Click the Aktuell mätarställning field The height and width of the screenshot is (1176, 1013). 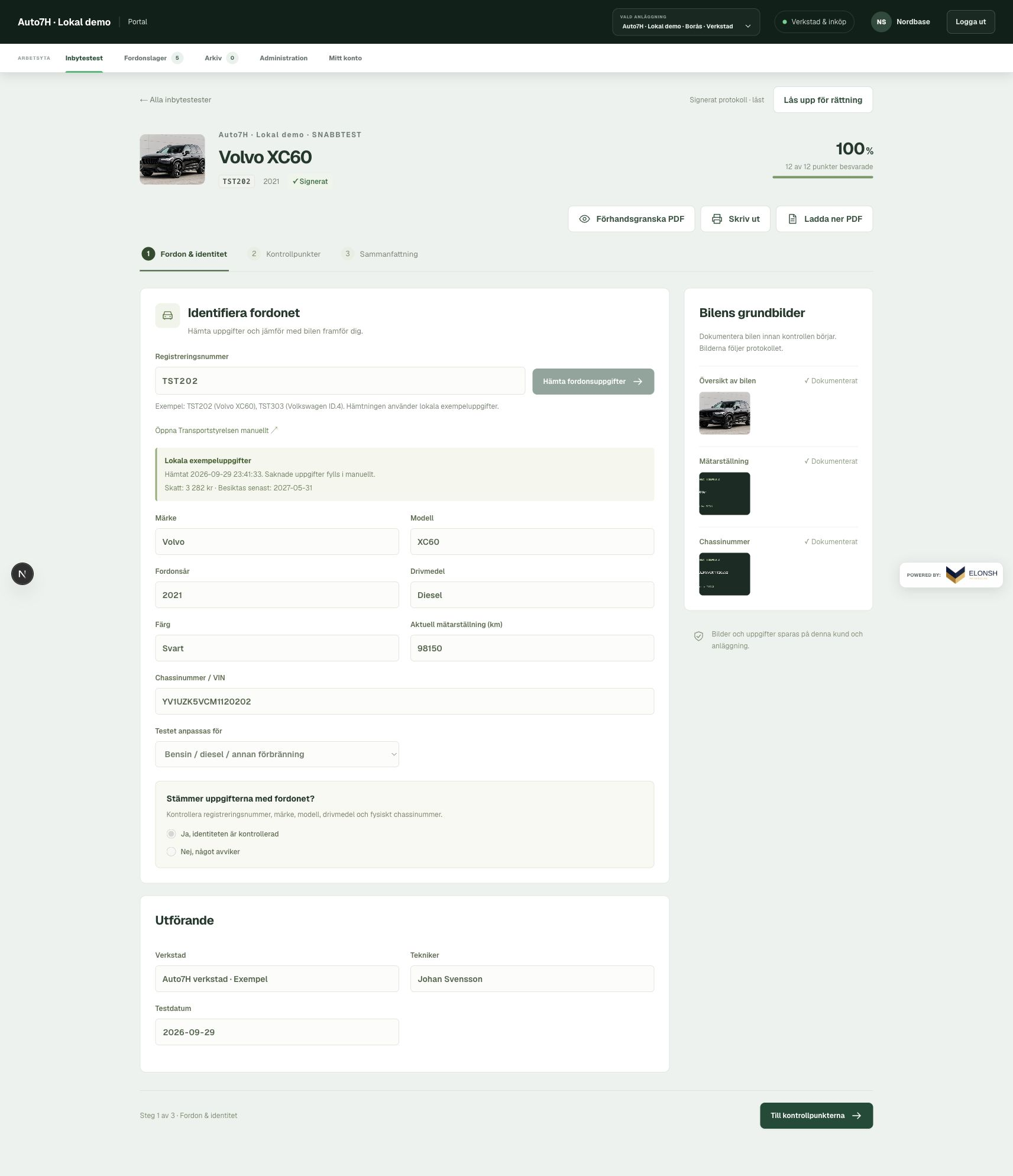point(532,648)
